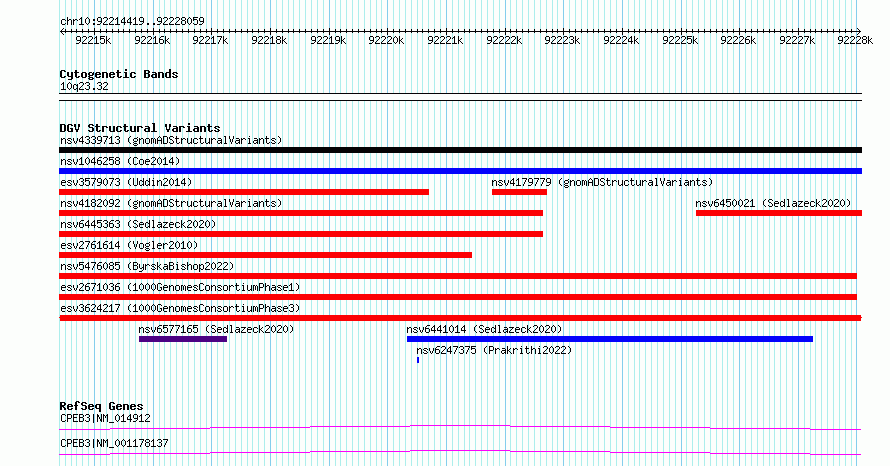Screen dimensions: 890x466
Task: Click the 92225k ruler tick label
Action: point(680,40)
